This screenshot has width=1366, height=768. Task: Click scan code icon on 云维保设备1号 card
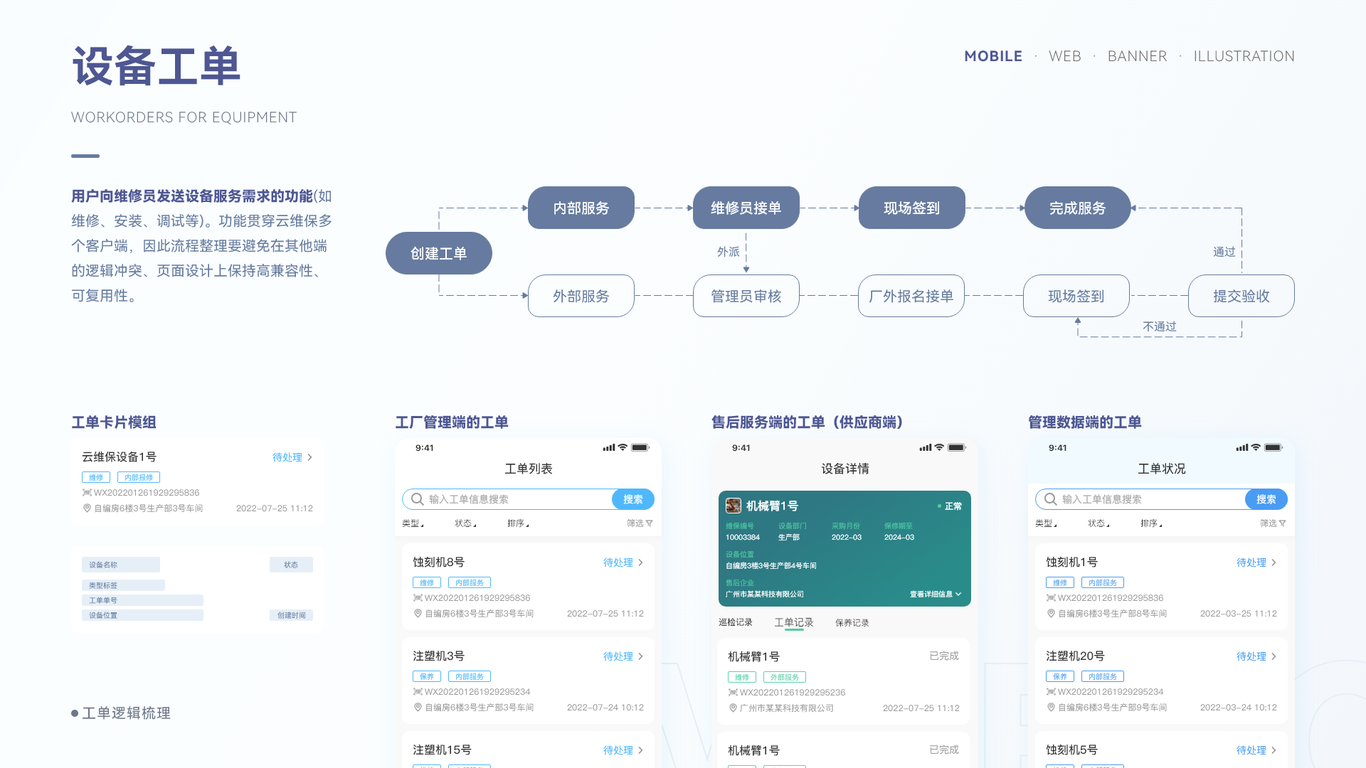click(x=87, y=493)
